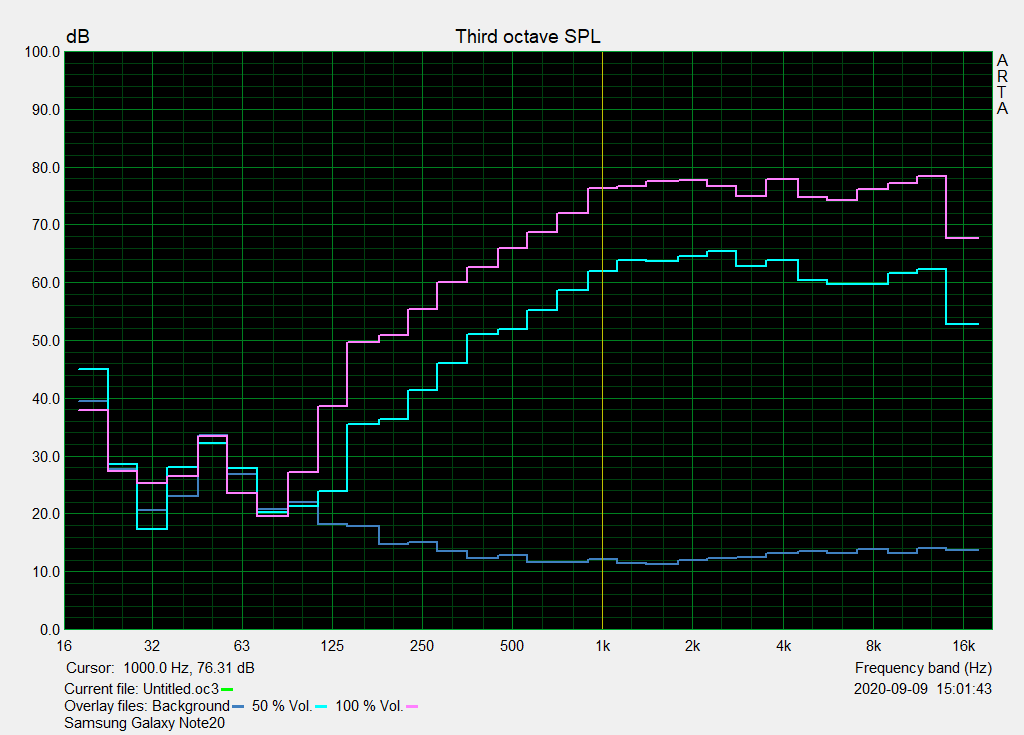Click the 80.0 y-axis tick label
The height and width of the screenshot is (735, 1024).
click(x=46, y=168)
